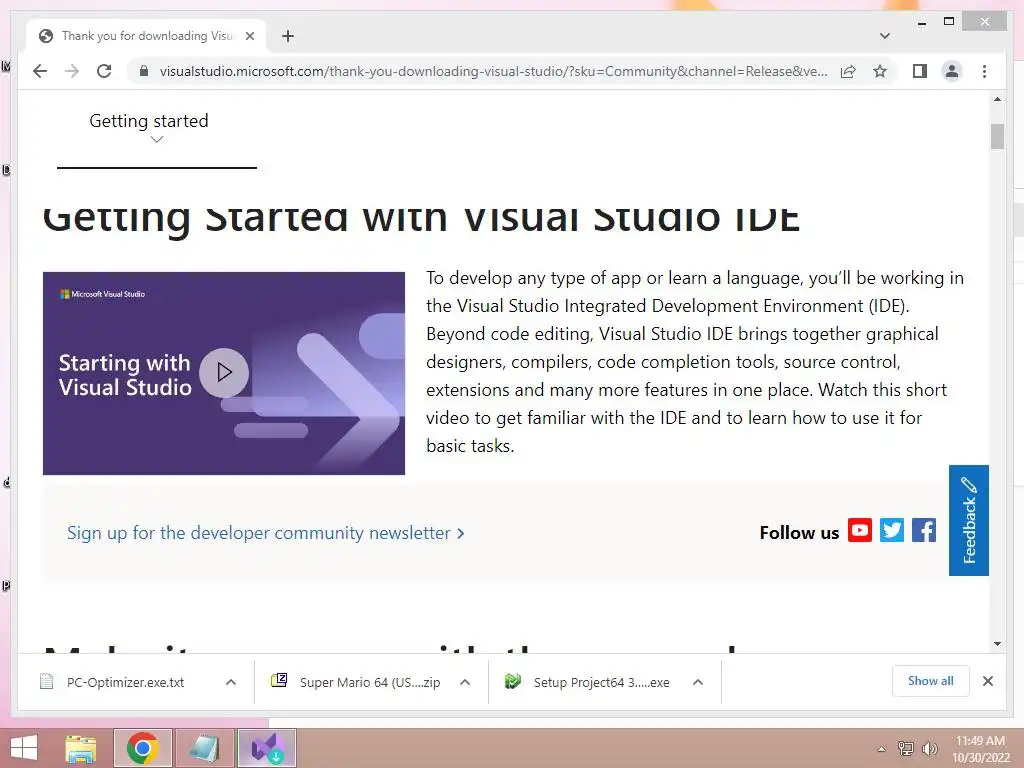Click the page scroll up arrow

997,99
